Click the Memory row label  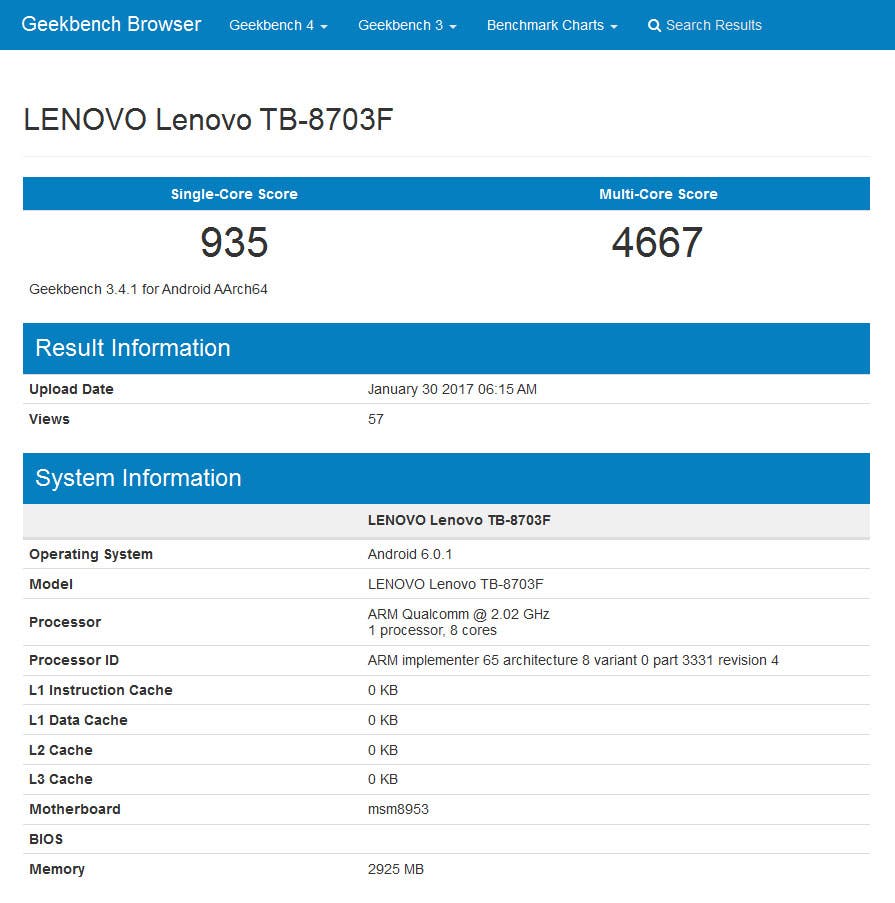57,869
